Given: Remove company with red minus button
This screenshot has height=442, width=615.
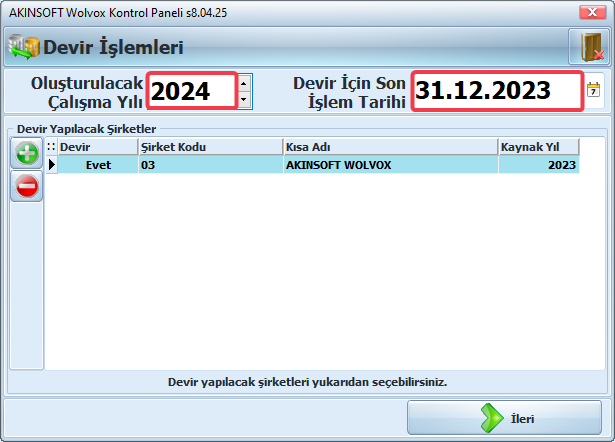Looking at the screenshot, I should [27, 186].
